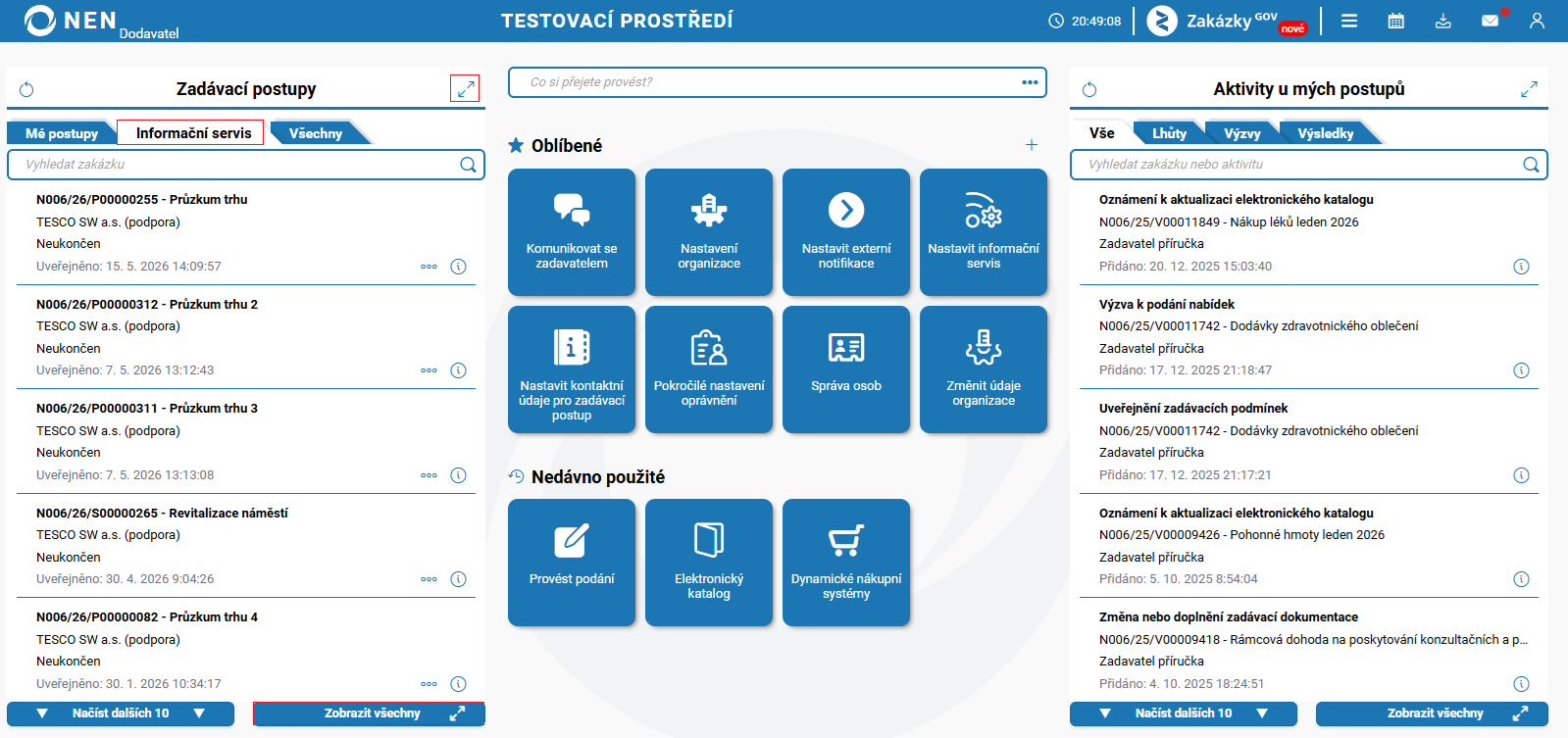The image size is (1568, 738).
Task: Open the calendar icon in the header
Action: coord(1396,21)
